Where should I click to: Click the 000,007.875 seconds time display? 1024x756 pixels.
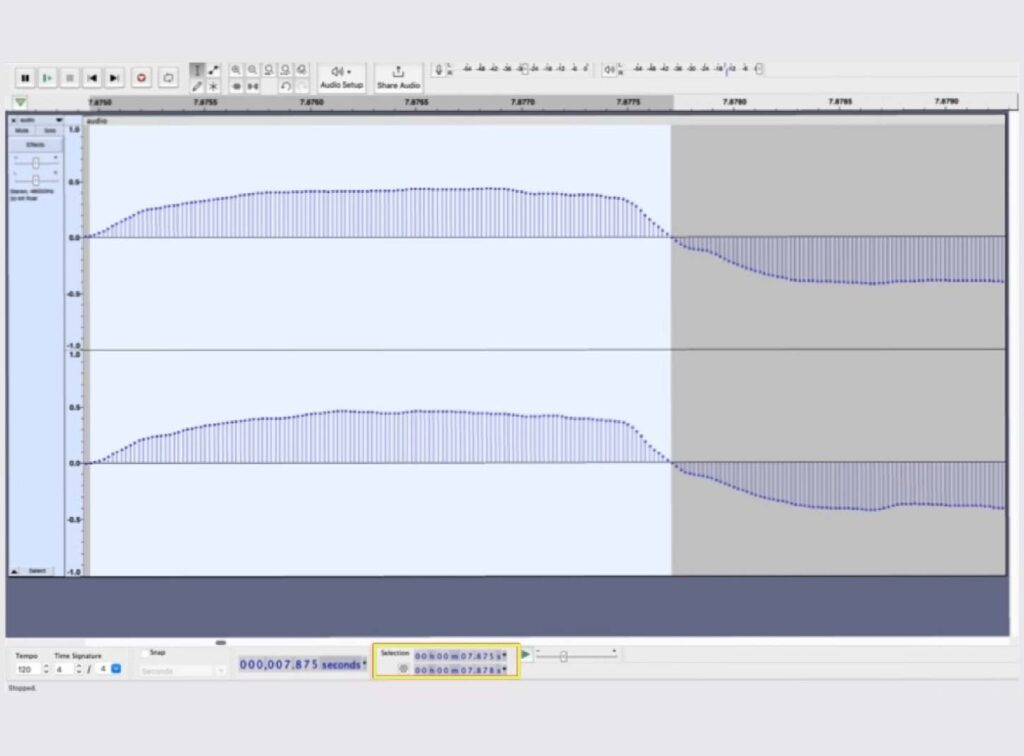click(300, 665)
